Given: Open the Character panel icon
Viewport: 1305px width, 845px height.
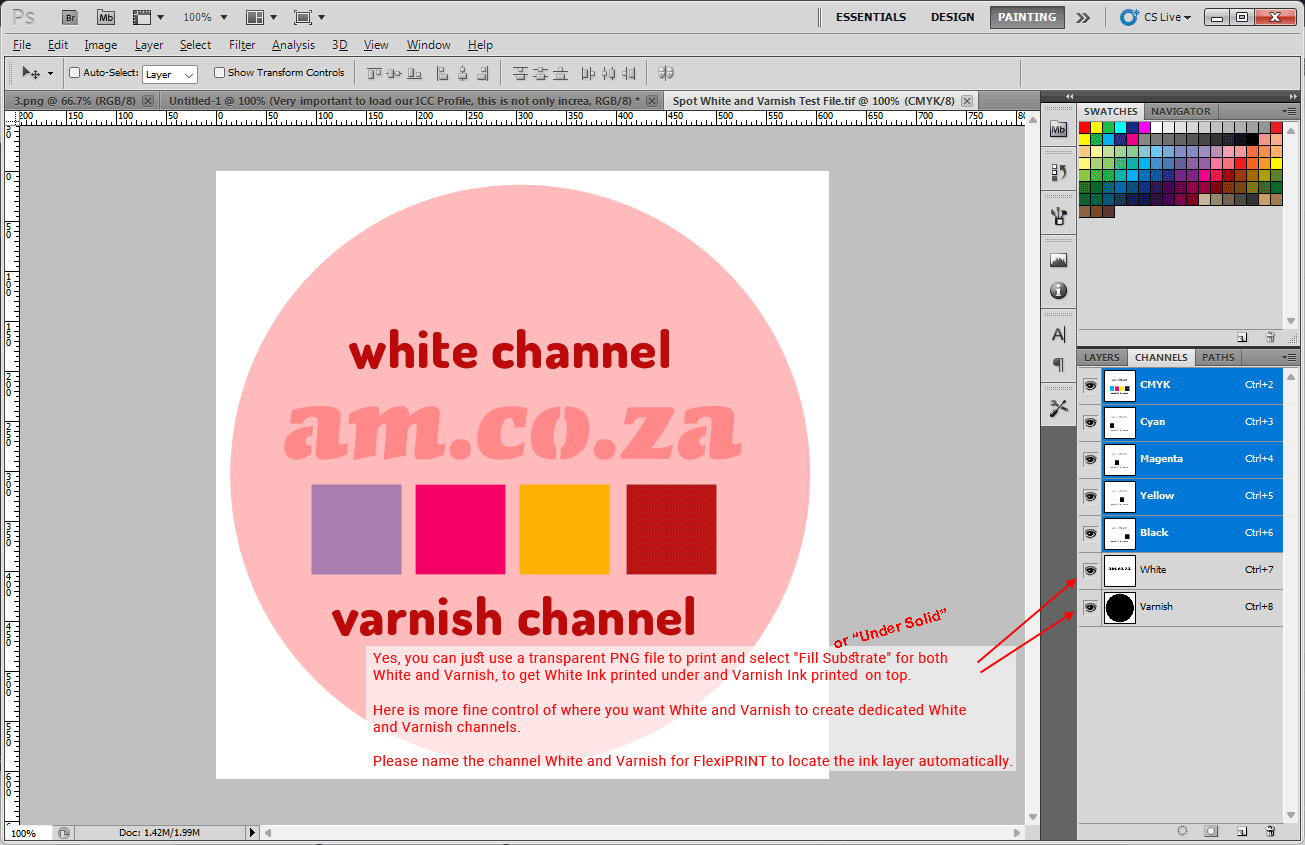Looking at the screenshot, I should click(x=1058, y=333).
